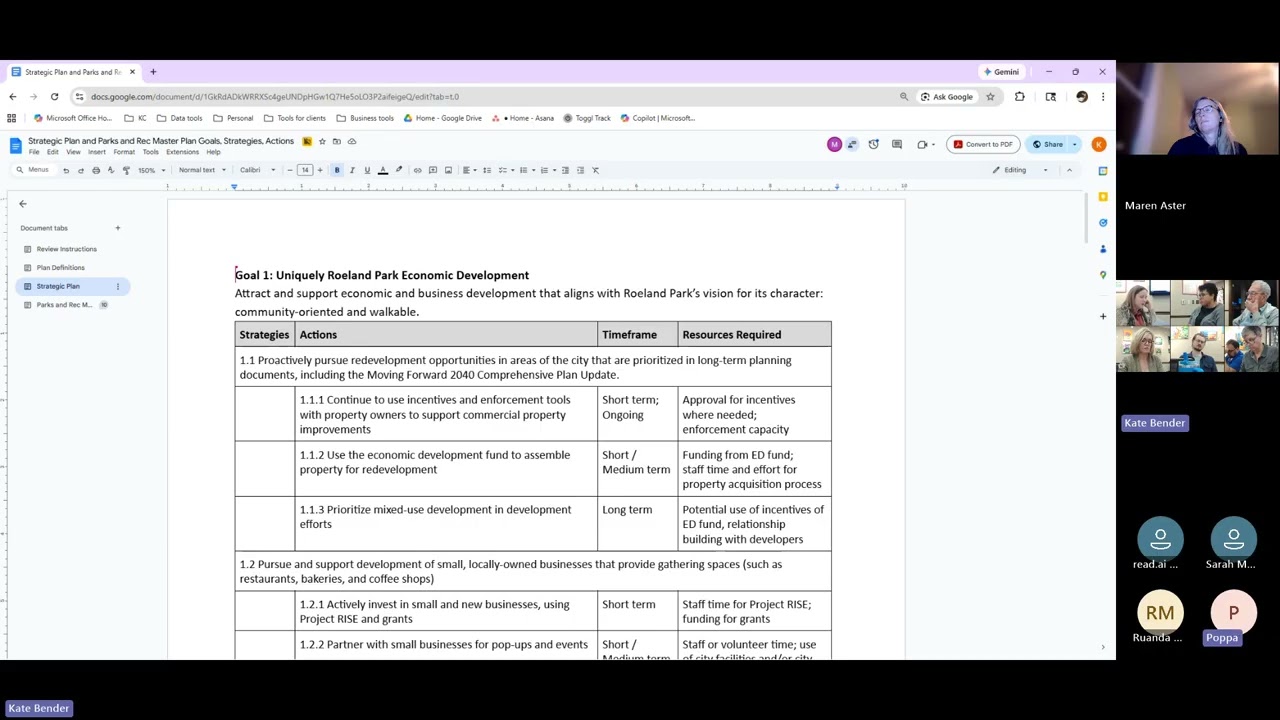The width and height of the screenshot is (1280, 720).
Task: Open the highlight color picker
Action: [x=398, y=170]
